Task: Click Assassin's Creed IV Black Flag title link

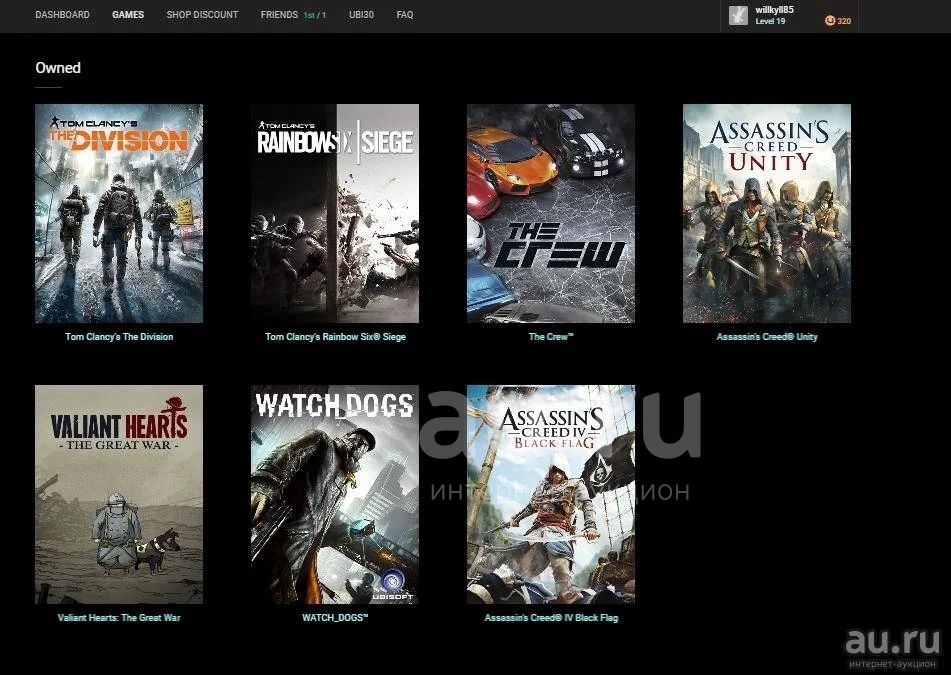Action: pos(551,618)
